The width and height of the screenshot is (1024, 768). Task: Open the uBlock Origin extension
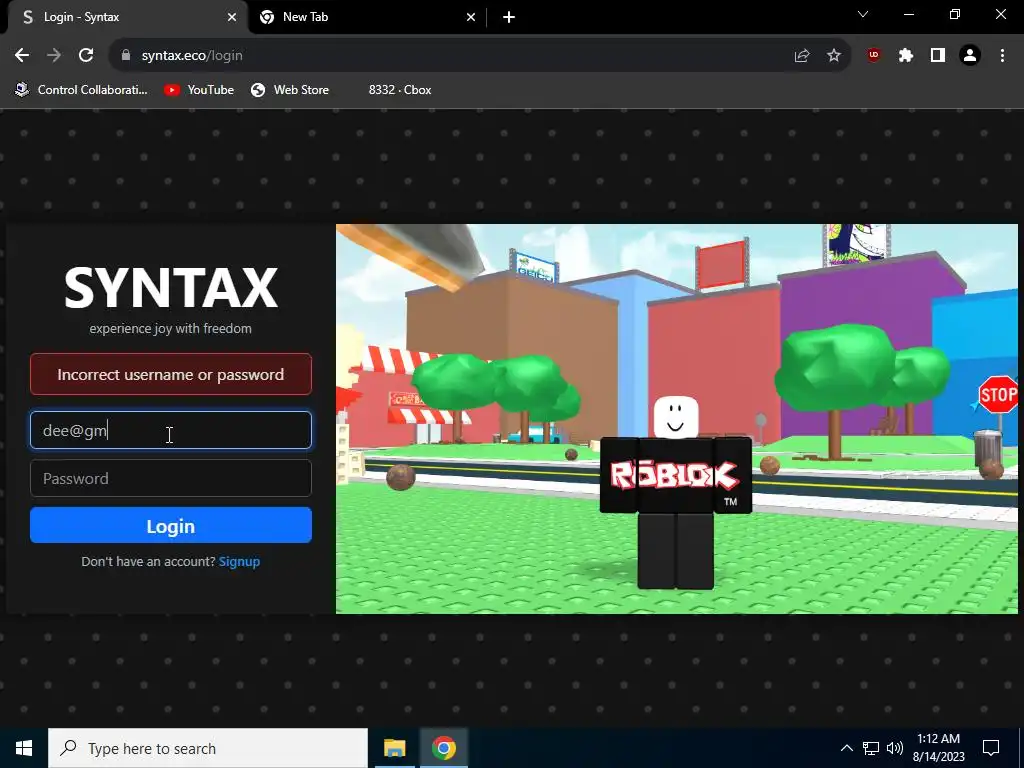[873, 56]
